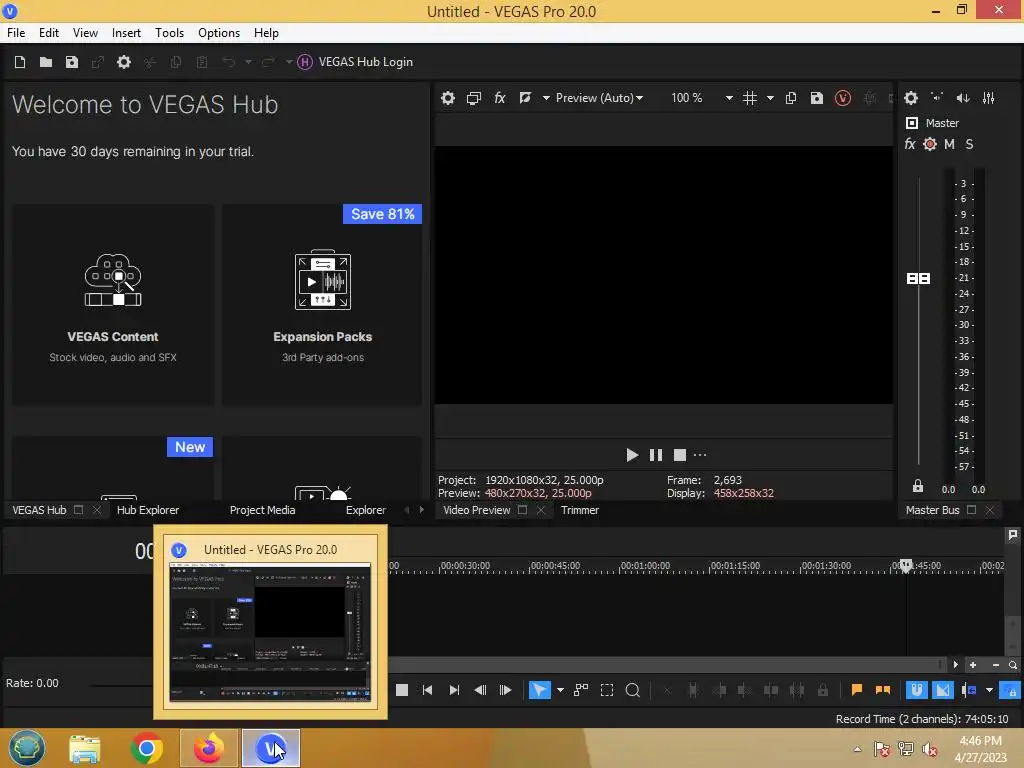Click the Save 81% badge
1024x768 pixels.
tap(383, 214)
